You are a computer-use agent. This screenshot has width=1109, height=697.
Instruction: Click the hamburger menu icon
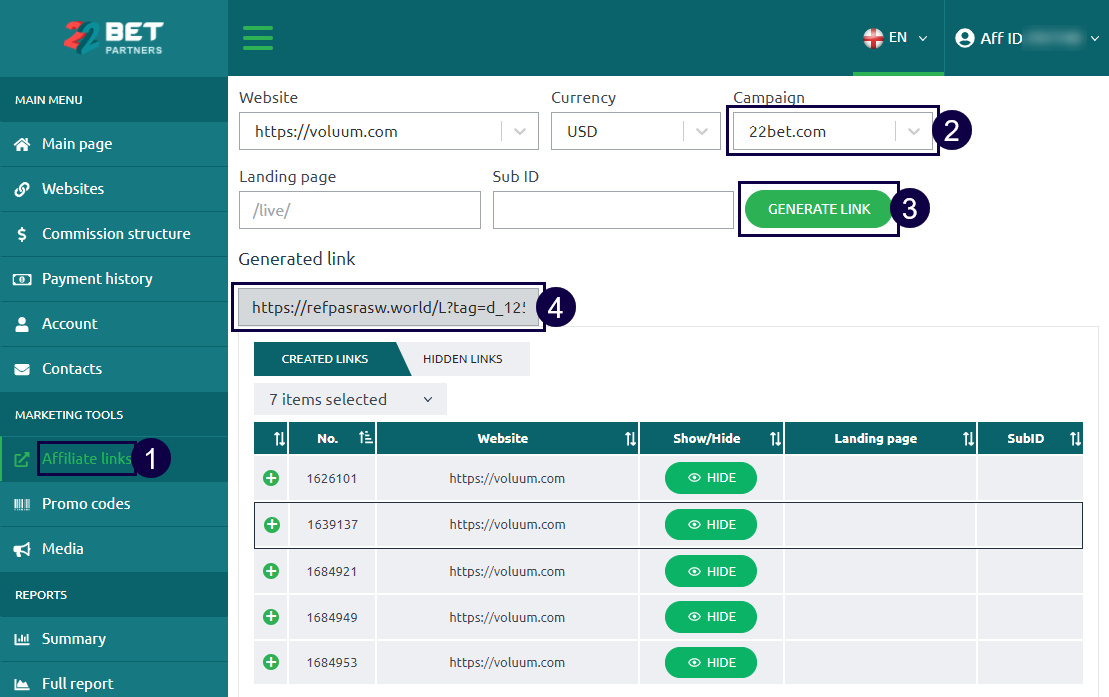click(258, 38)
